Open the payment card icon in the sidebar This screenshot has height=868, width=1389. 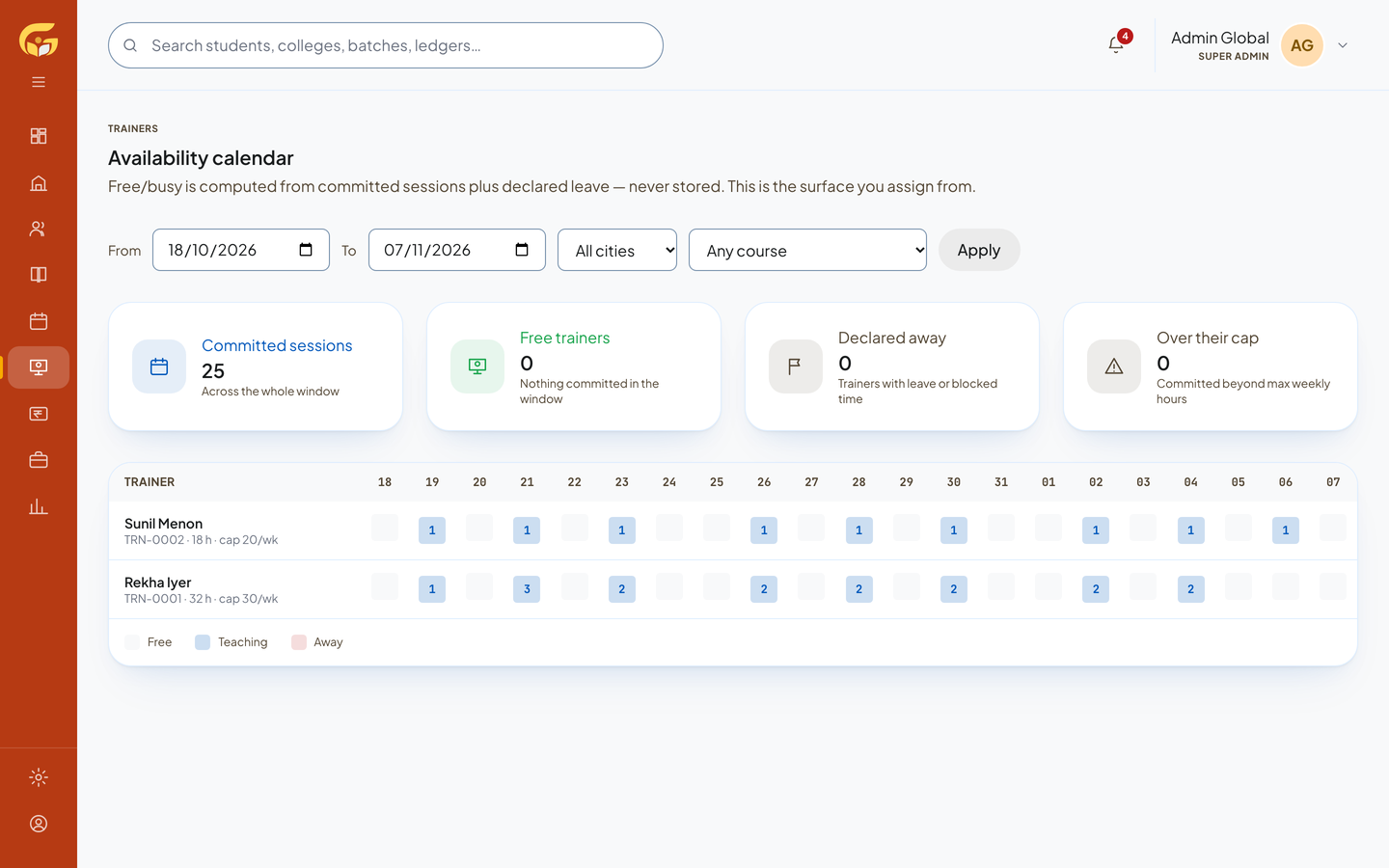pyautogui.click(x=39, y=414)
